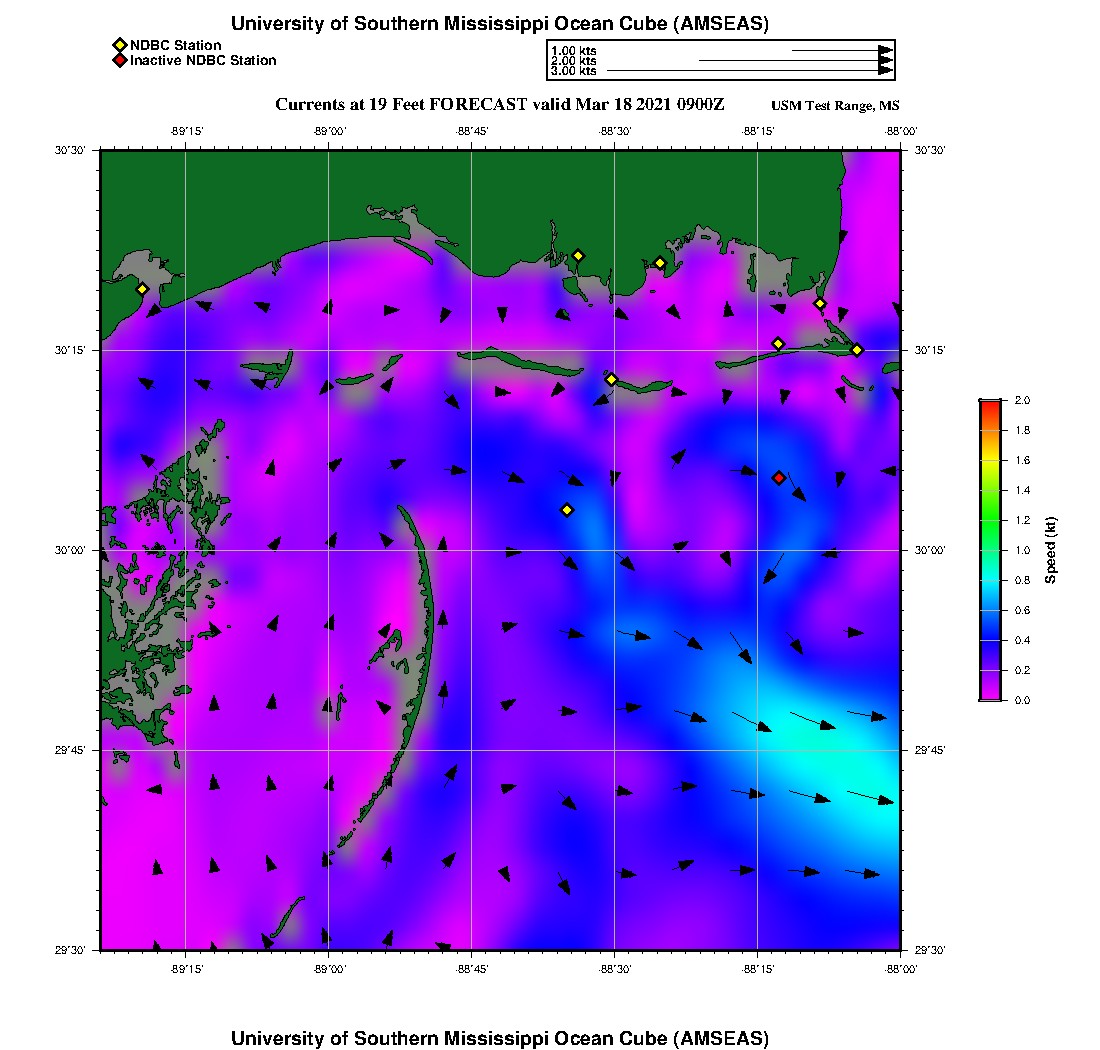Click the USM Test Range, MS label
The height and width of the screenshot is (1050, 1100).
835,106
